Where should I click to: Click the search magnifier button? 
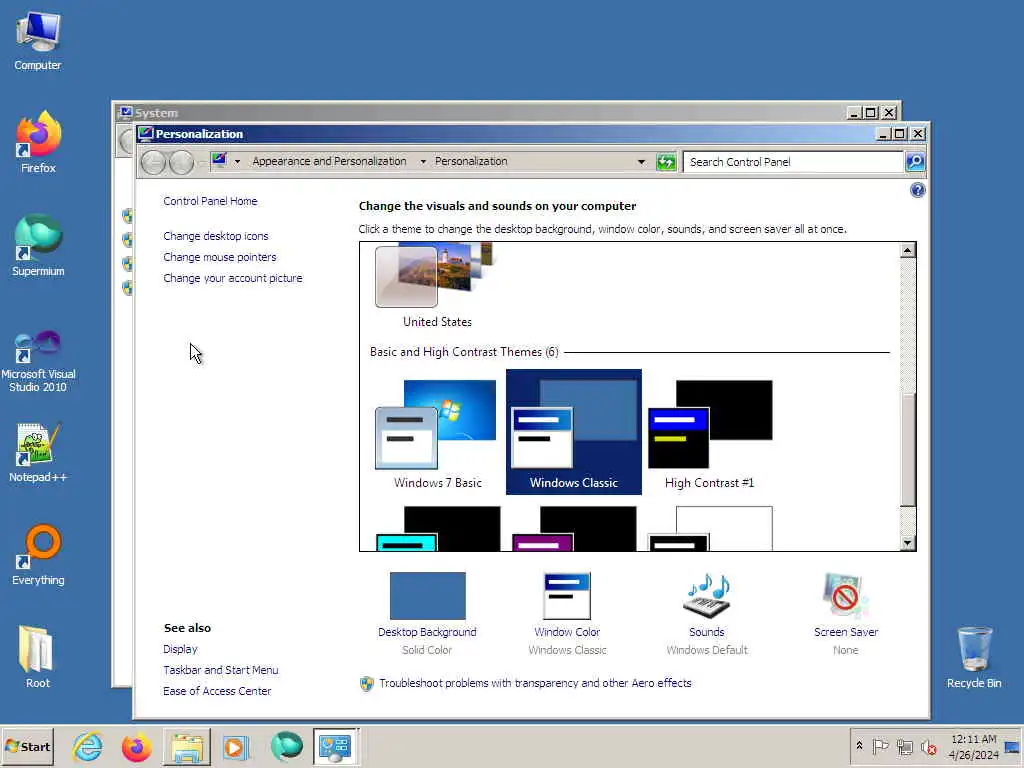pyautogui.click(x=915, y=161)
